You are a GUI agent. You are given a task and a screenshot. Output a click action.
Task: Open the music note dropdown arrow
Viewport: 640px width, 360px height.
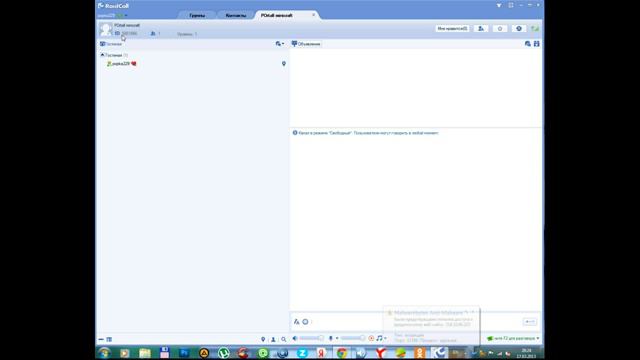(x=385, y=338)
